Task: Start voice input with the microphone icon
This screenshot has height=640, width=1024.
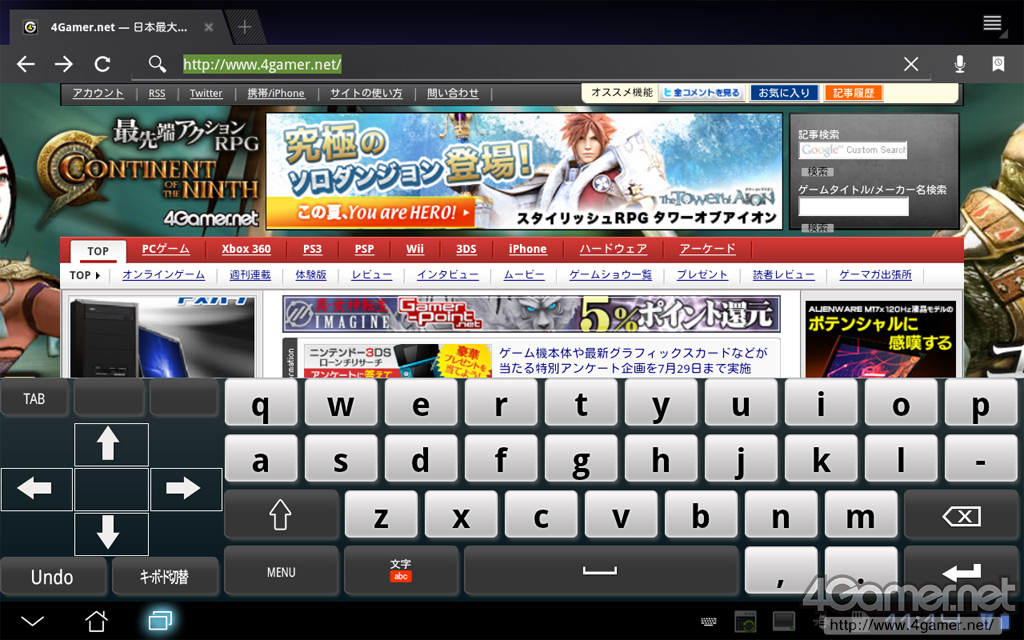Action: coord(959,64)
